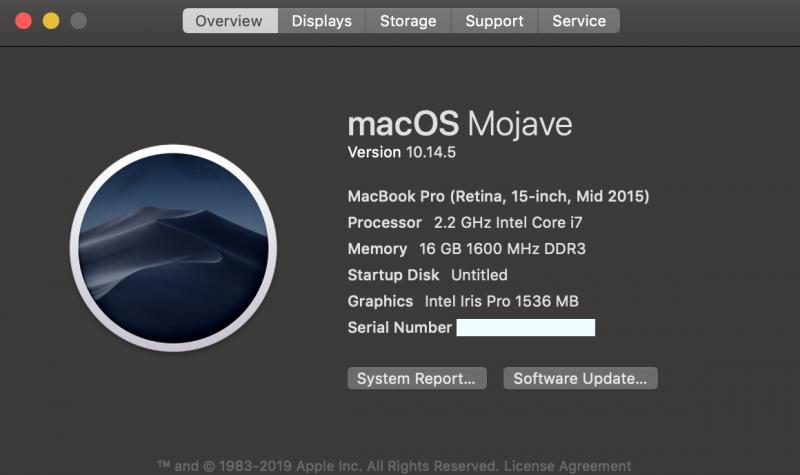Switch to the Overview tab
800x475 pixels.
point(229,21)
